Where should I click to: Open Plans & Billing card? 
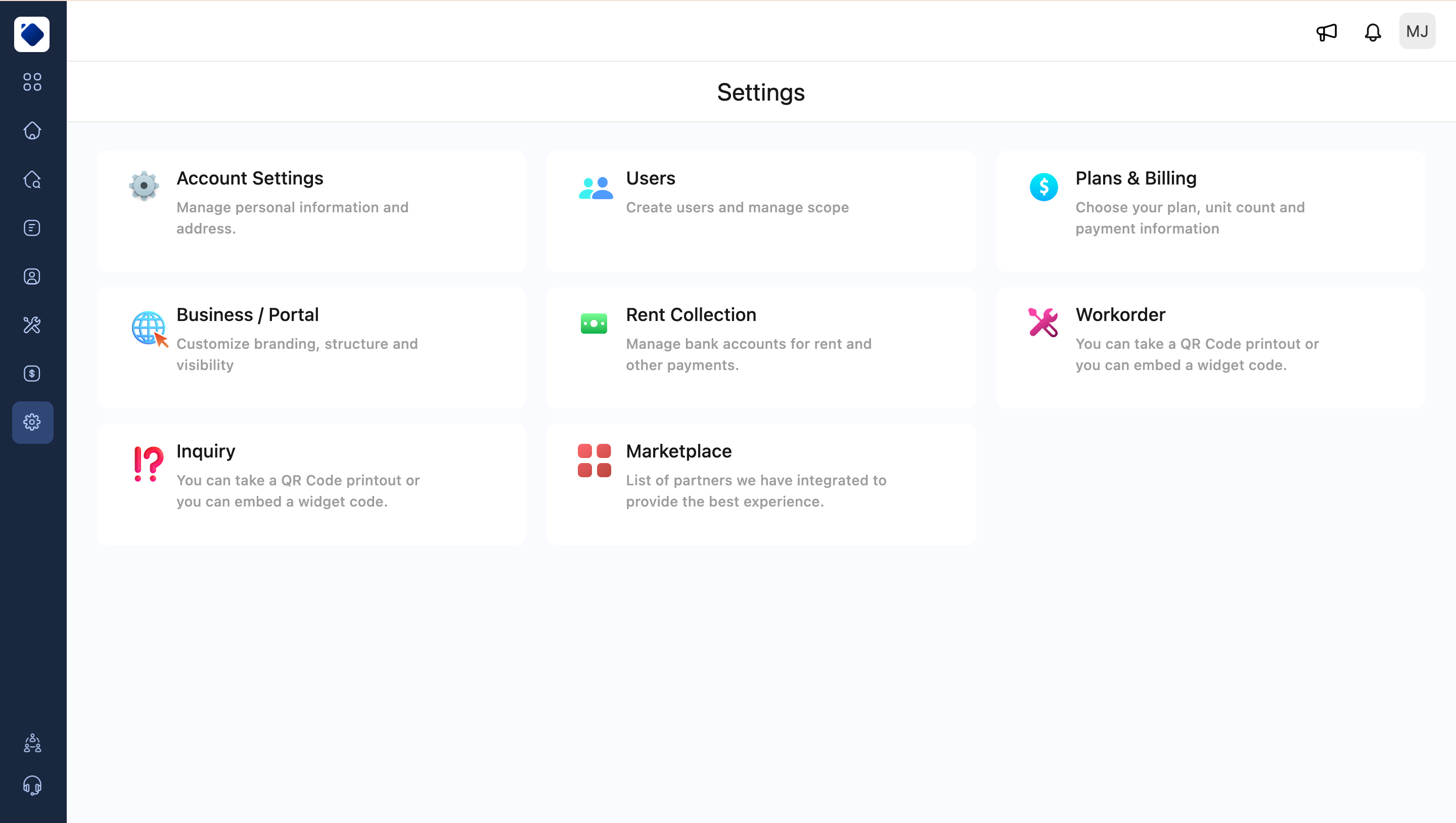[1210, 211]
